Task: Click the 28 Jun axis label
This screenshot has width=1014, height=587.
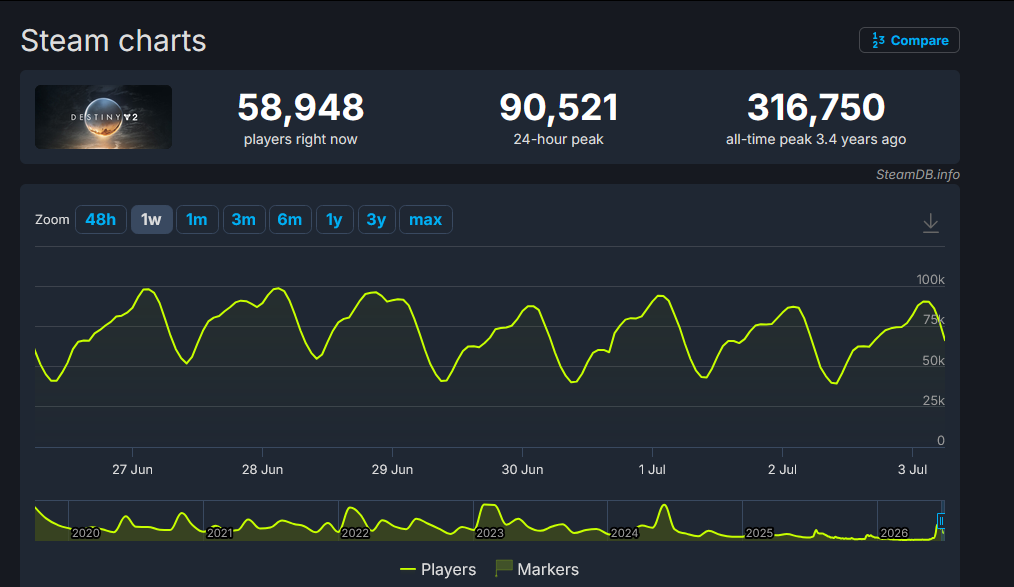Action: point(263,469)
